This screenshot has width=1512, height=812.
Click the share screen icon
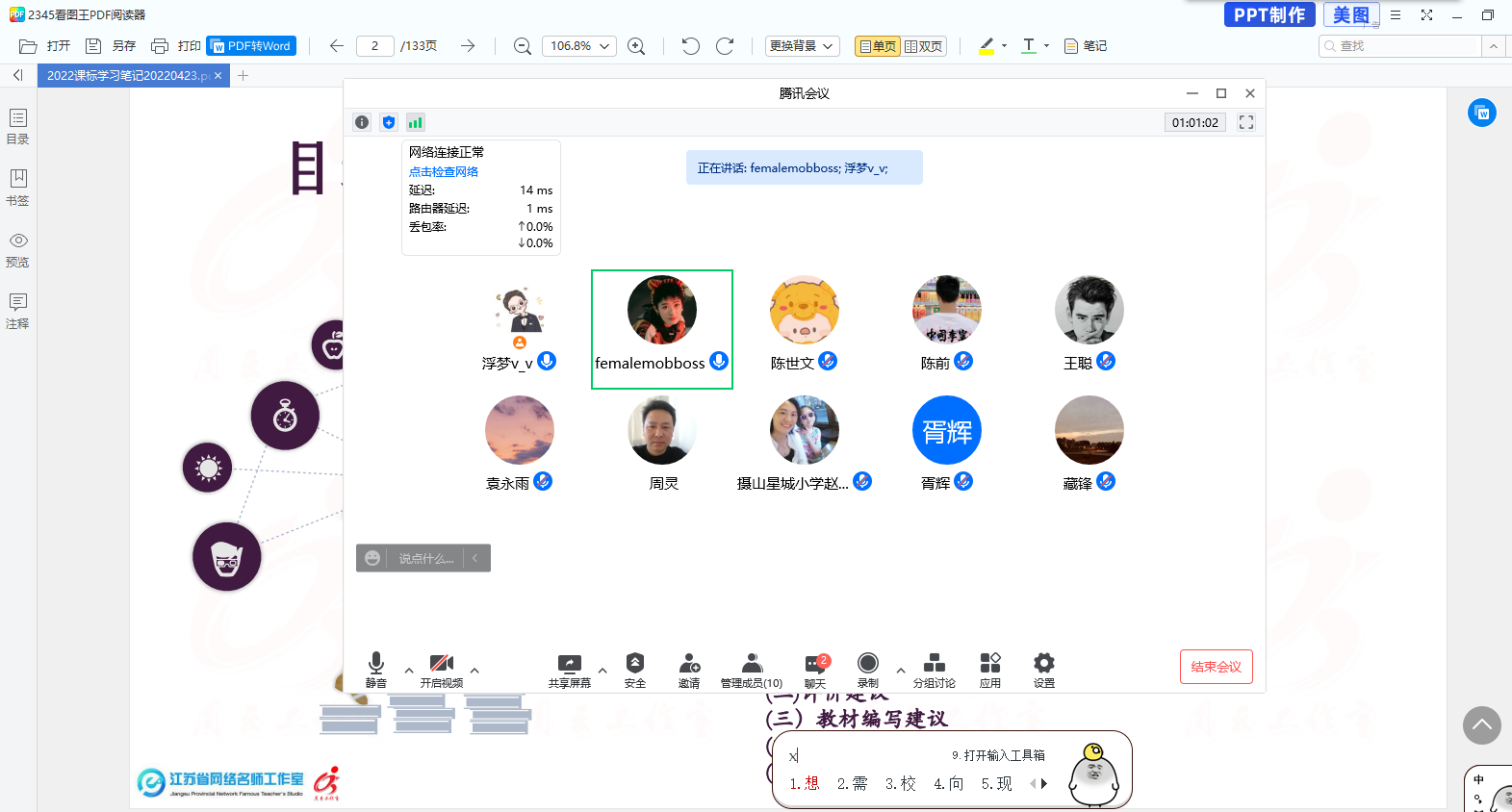[x=569, y=664]
